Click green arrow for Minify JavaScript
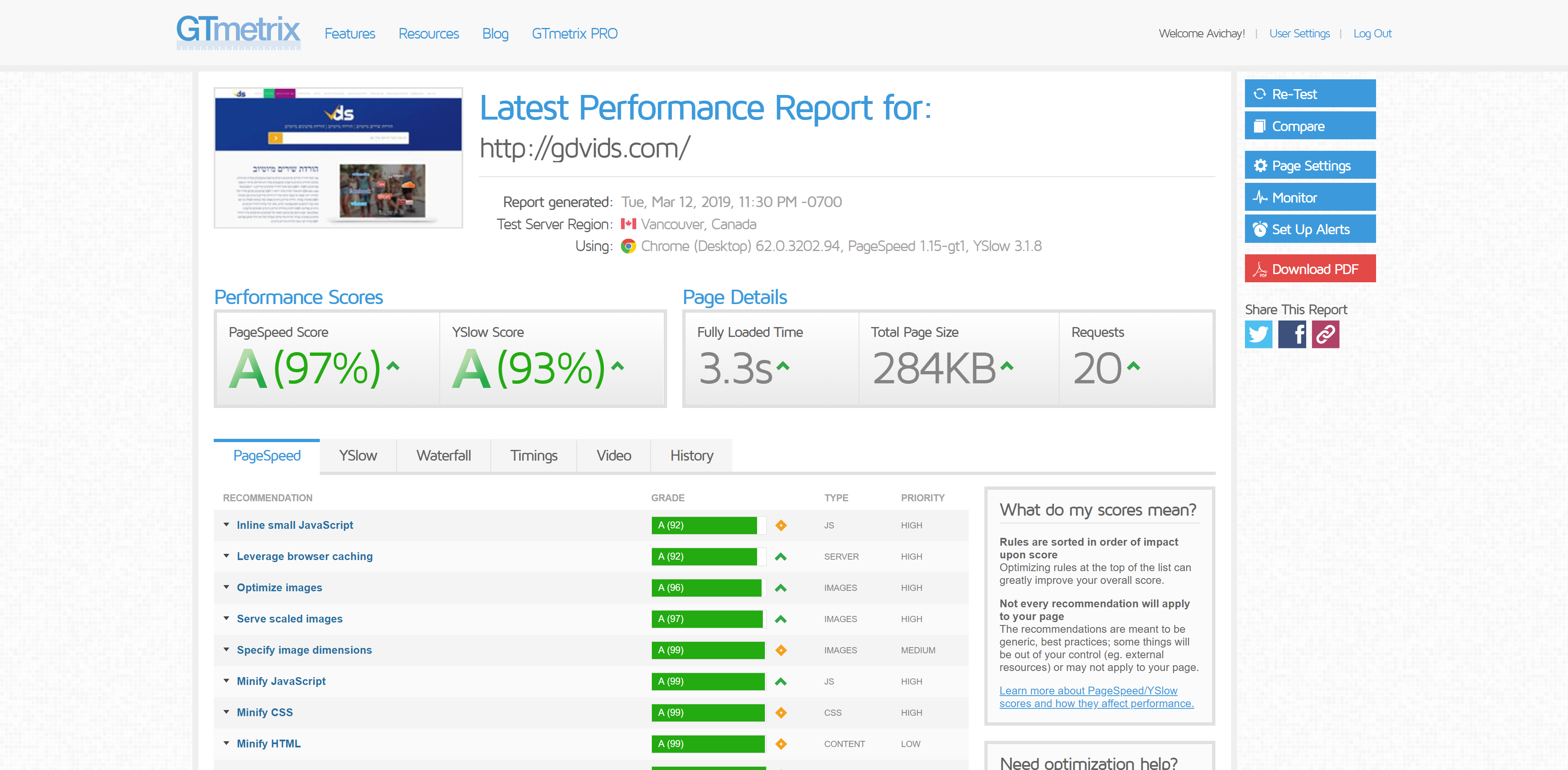1568x770 pixels. click(x=781, y=681)
